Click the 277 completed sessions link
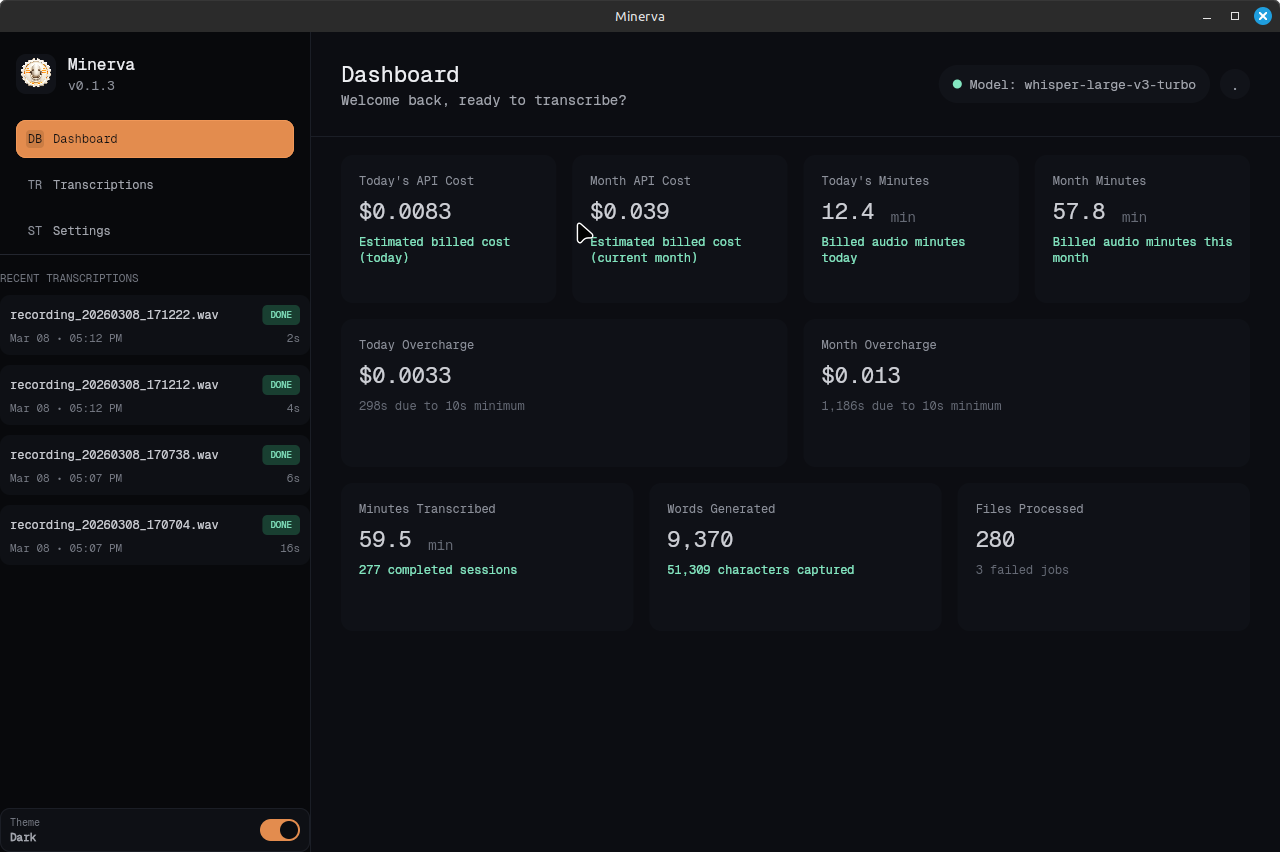 [x=438, y=569]
